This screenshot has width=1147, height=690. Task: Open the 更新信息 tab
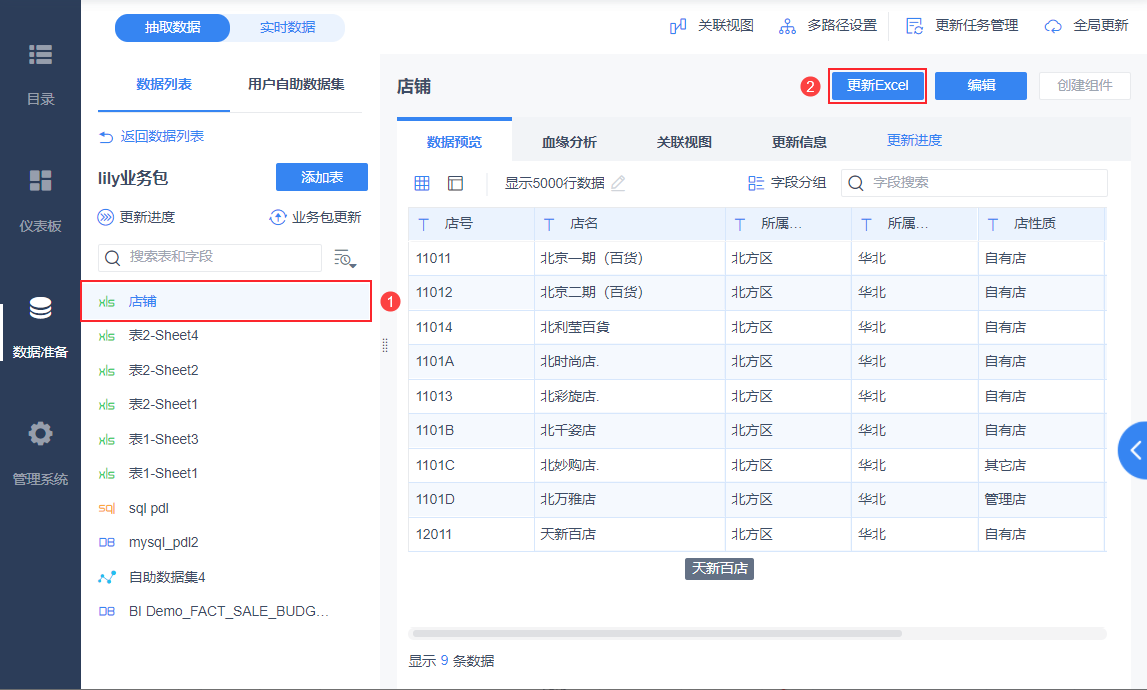point(799,142)
